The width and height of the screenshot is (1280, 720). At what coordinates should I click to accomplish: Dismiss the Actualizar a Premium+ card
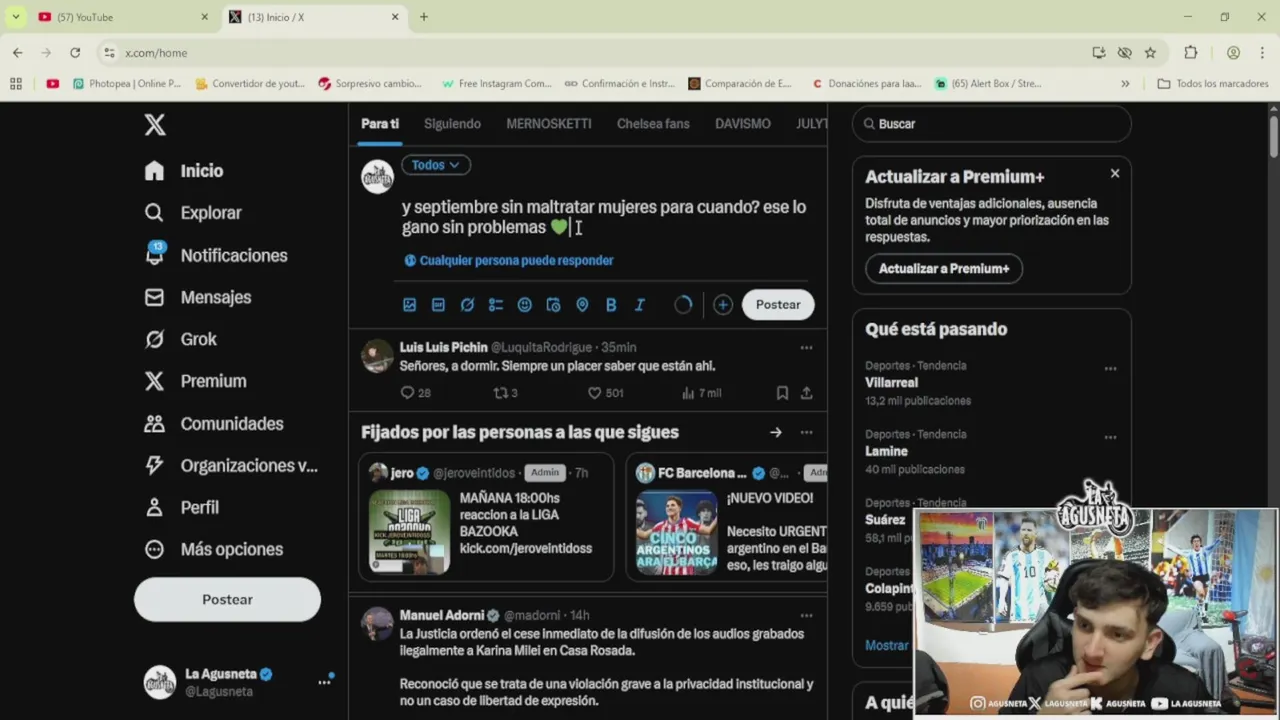coord(1115,173)
